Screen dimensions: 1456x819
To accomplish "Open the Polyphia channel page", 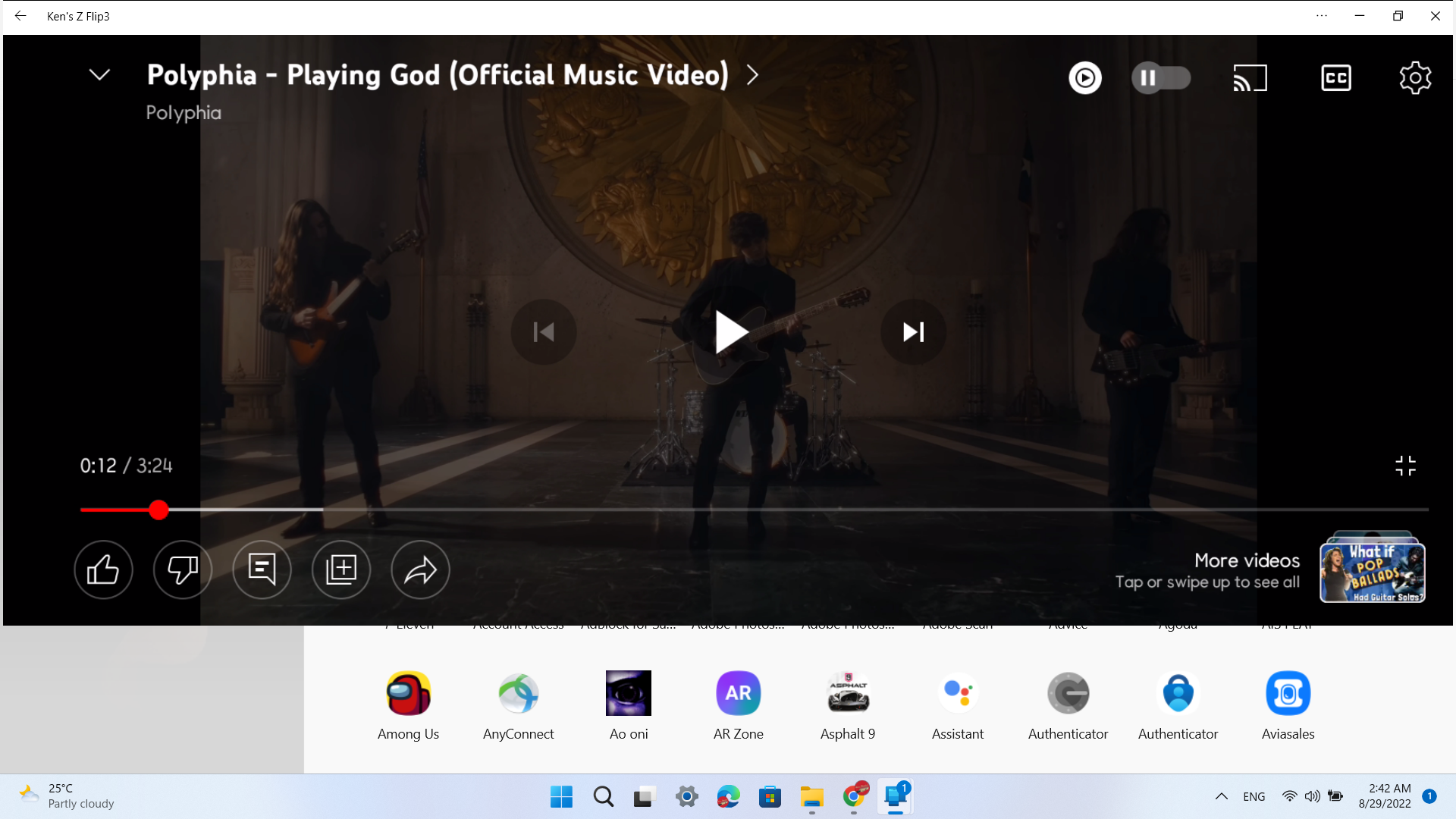I will click(x=184, y=112).
